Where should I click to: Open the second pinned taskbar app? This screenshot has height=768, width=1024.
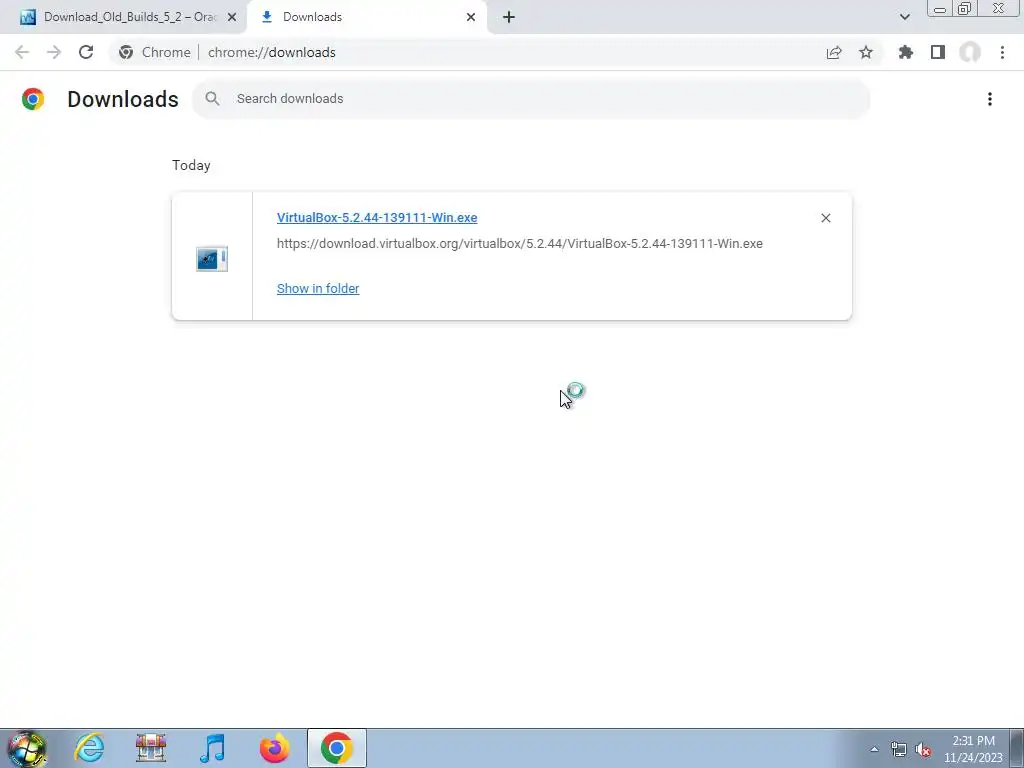(151, 748)
